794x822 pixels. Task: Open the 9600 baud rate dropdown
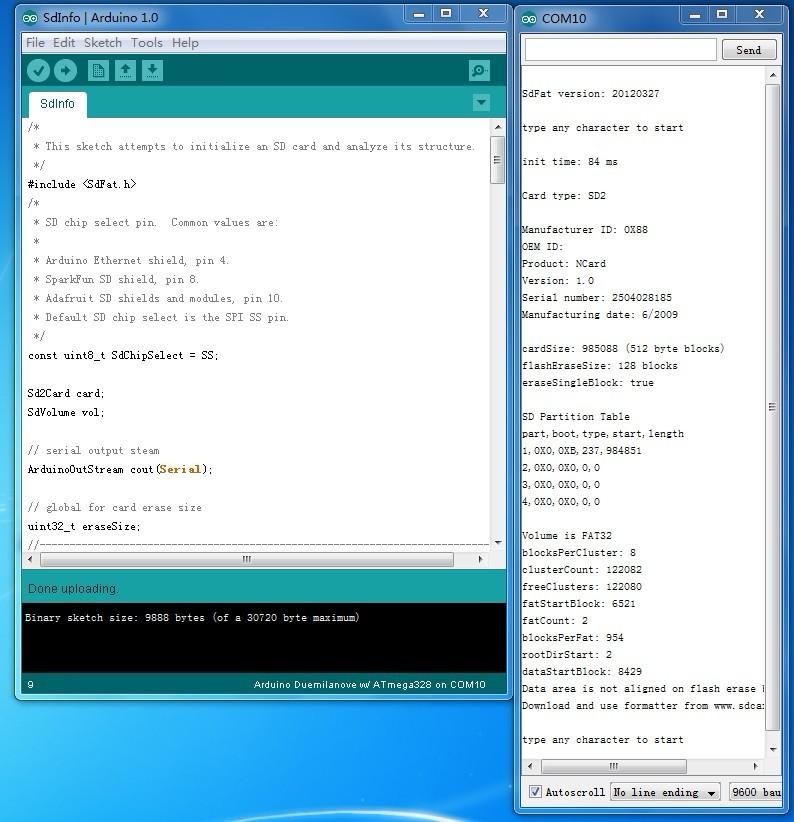coord(755,792)
